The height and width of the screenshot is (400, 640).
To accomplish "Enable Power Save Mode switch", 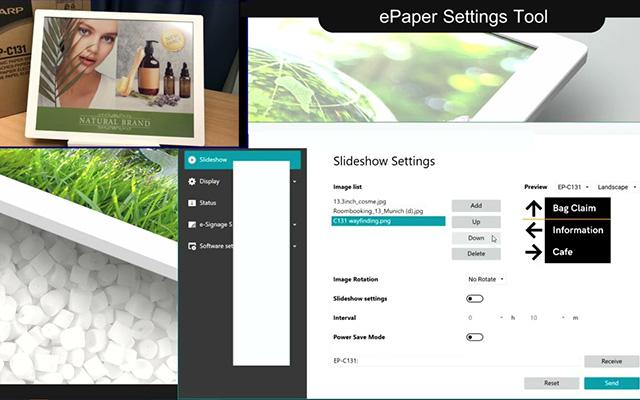I will (474, 337).
